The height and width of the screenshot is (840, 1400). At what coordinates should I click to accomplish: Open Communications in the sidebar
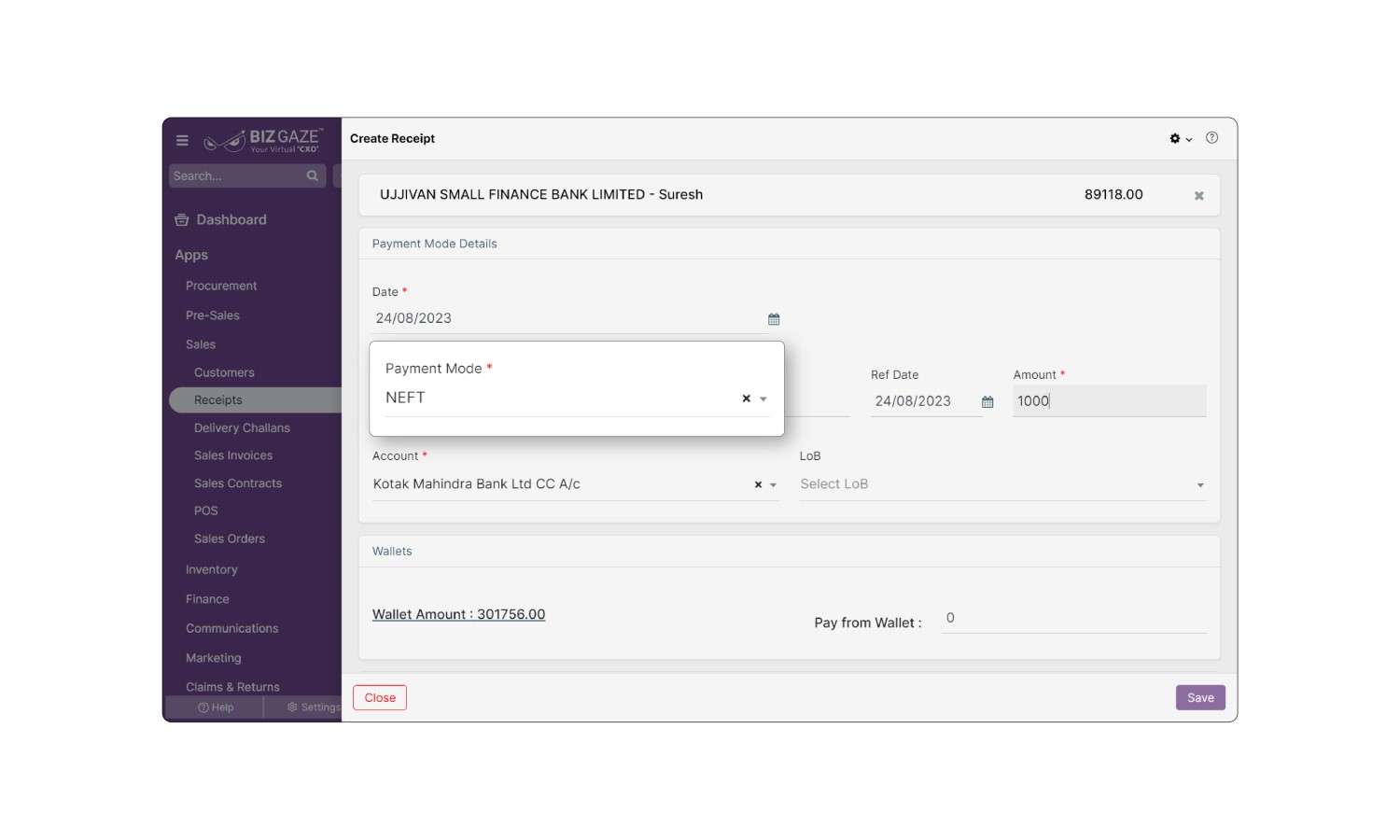[x=232, y=628]
